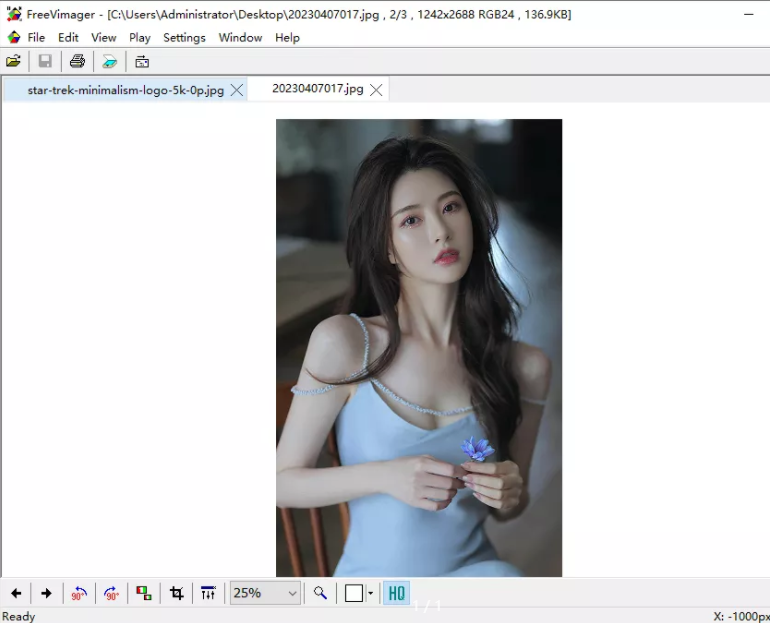Rotate image 90° counterclockwise
The height and width of the screenshot is (623, 770).
(79, 593)
